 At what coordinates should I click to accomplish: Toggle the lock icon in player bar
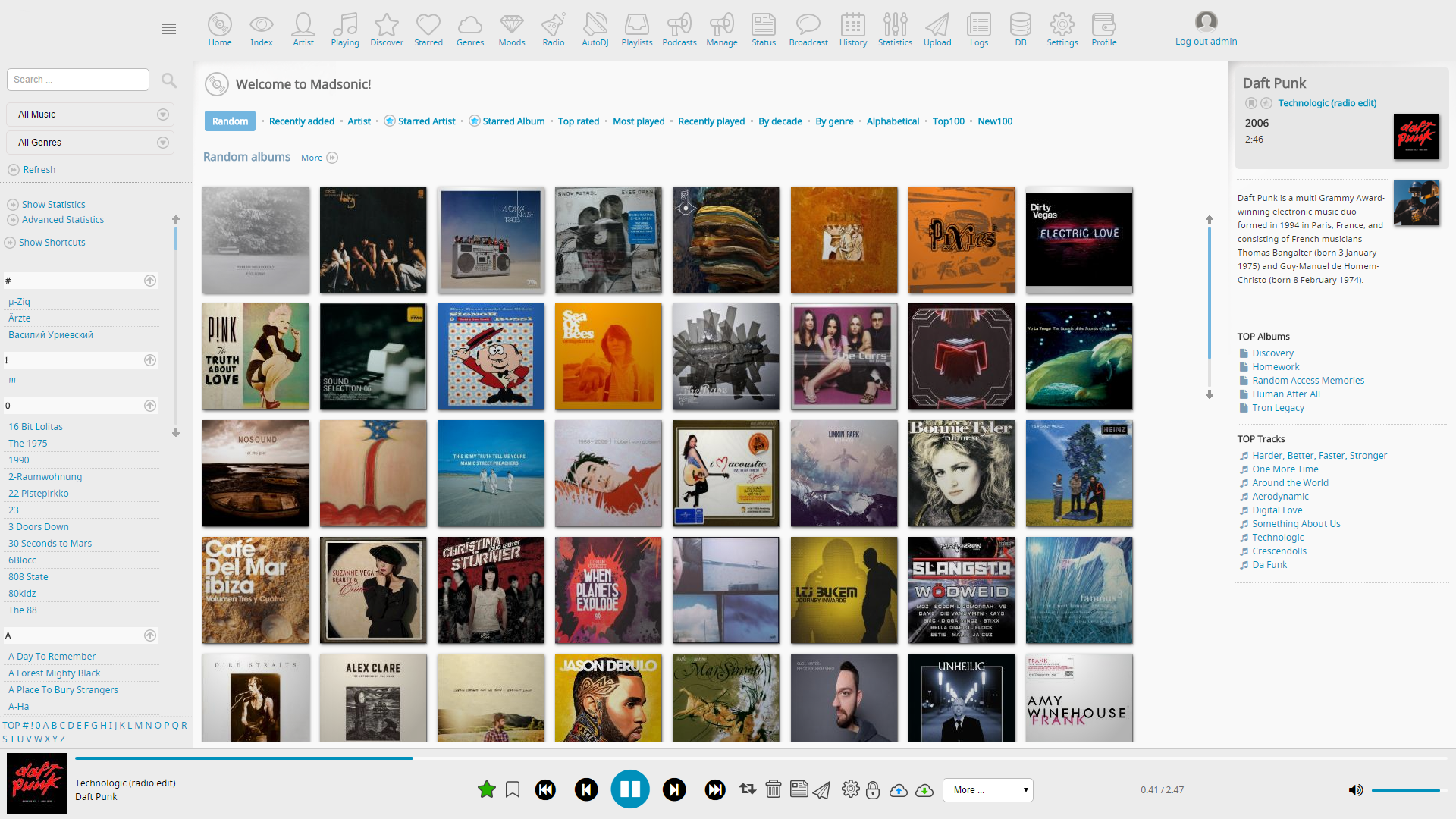873,789
